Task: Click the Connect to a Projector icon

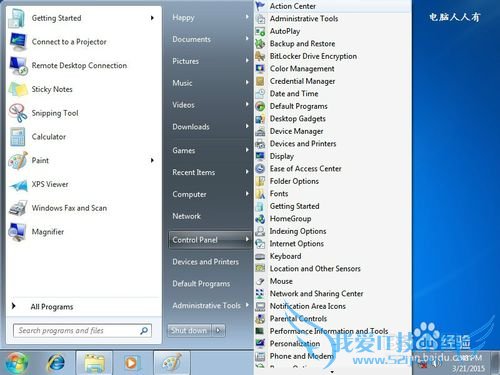Action: 18,42
